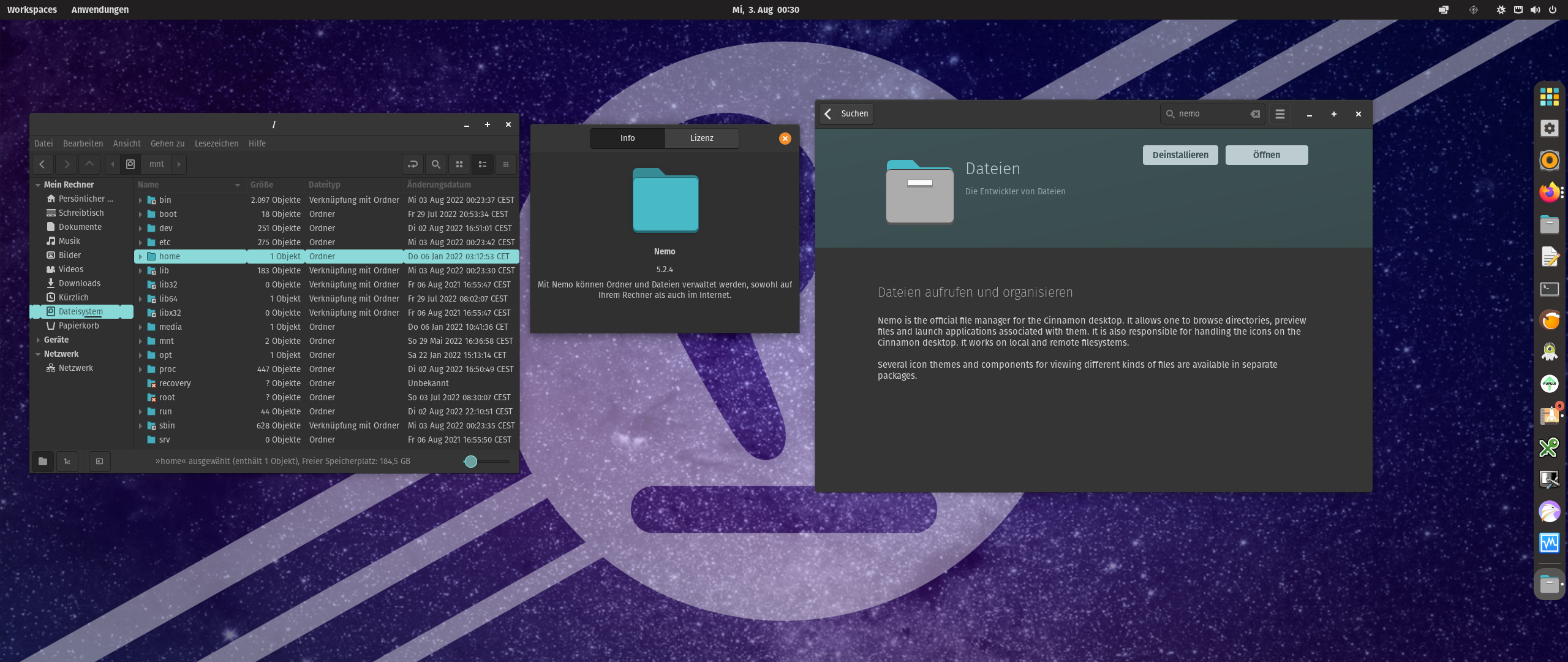Select the Info tab in Nemo dialog
This screenshot has height=662, width=1568.
627,137
